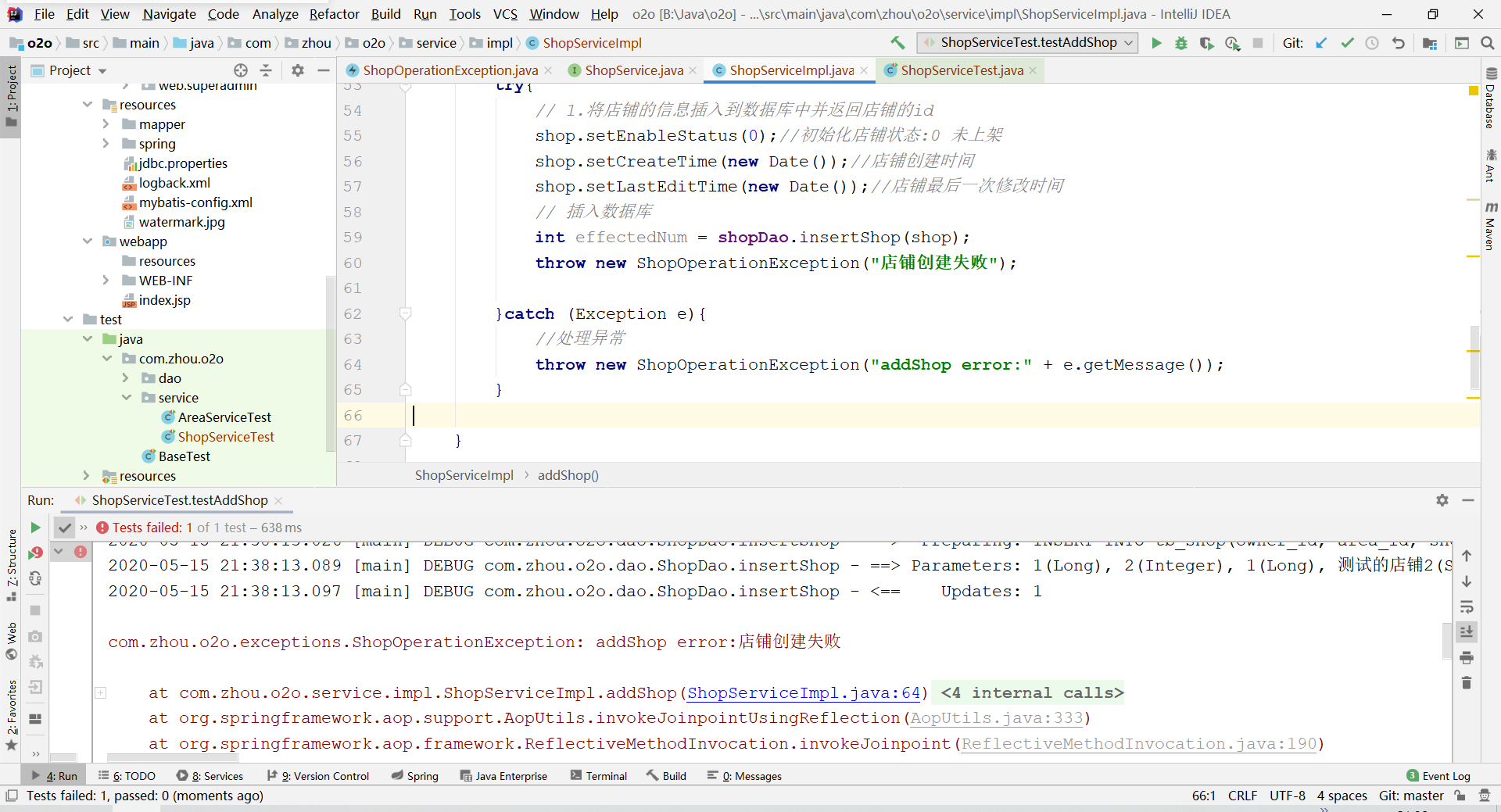Click Project panel settings gear icon
1501x812 pixels.
(x=298, y=70)
